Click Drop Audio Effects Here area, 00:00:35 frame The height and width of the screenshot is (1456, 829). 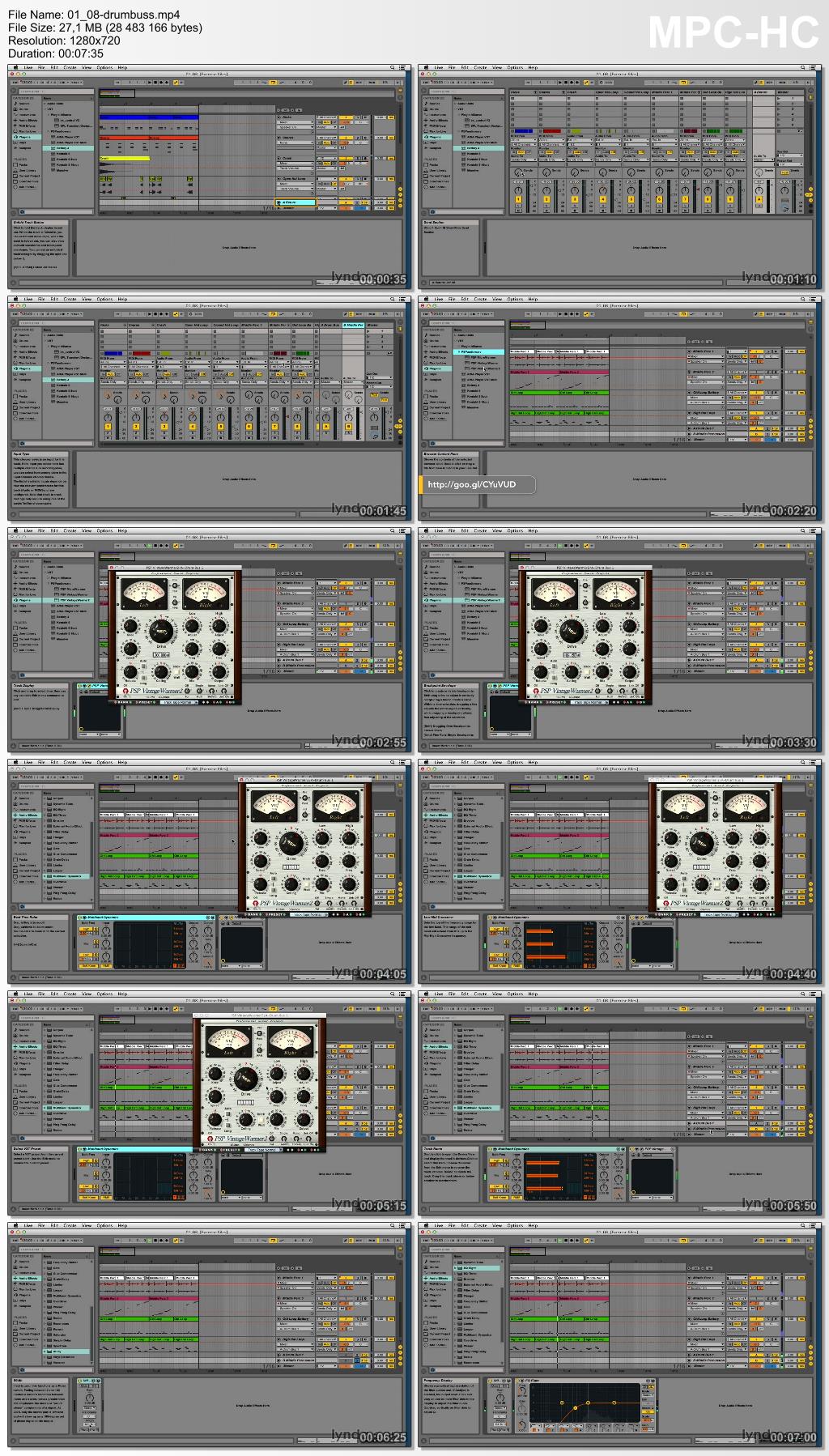pyautogui.click(x=240, y=249)
